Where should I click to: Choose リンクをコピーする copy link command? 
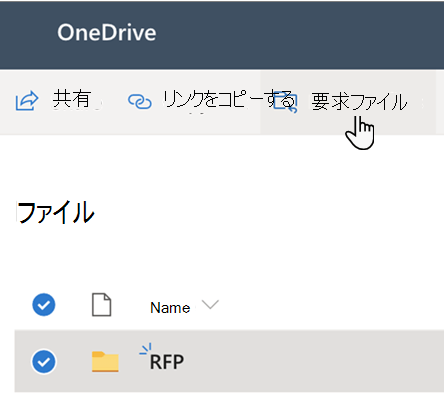(228, 99)
